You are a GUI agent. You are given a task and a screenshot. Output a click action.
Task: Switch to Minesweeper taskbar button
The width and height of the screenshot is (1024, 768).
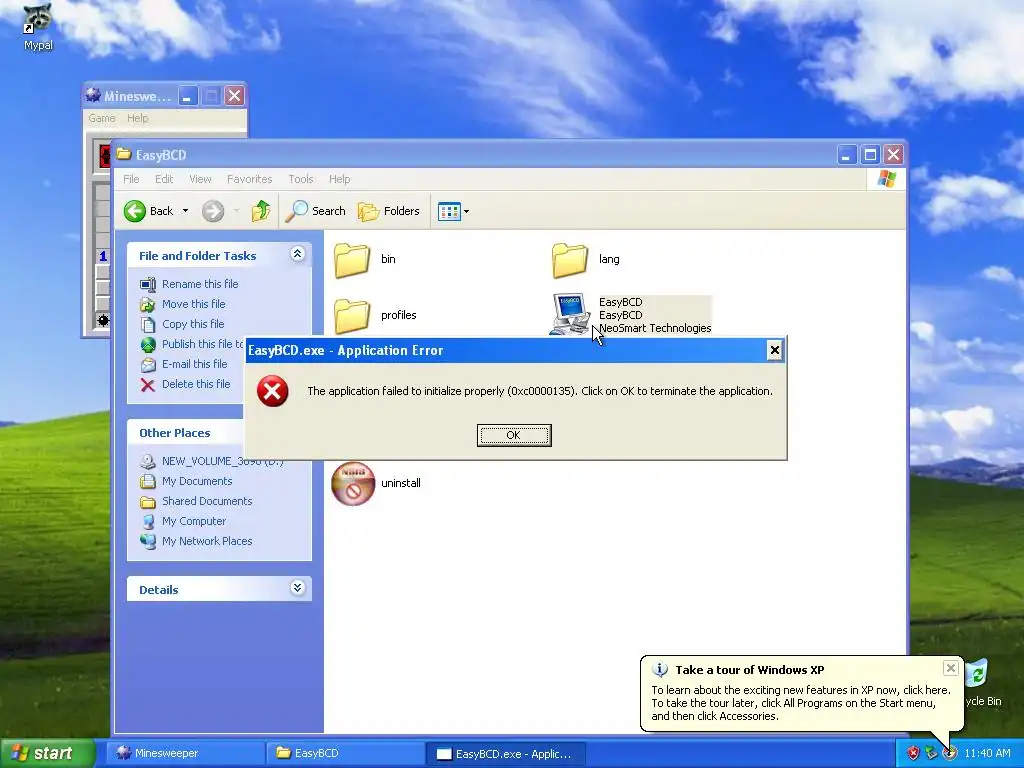pyautogui.click(x=185, y=753)
